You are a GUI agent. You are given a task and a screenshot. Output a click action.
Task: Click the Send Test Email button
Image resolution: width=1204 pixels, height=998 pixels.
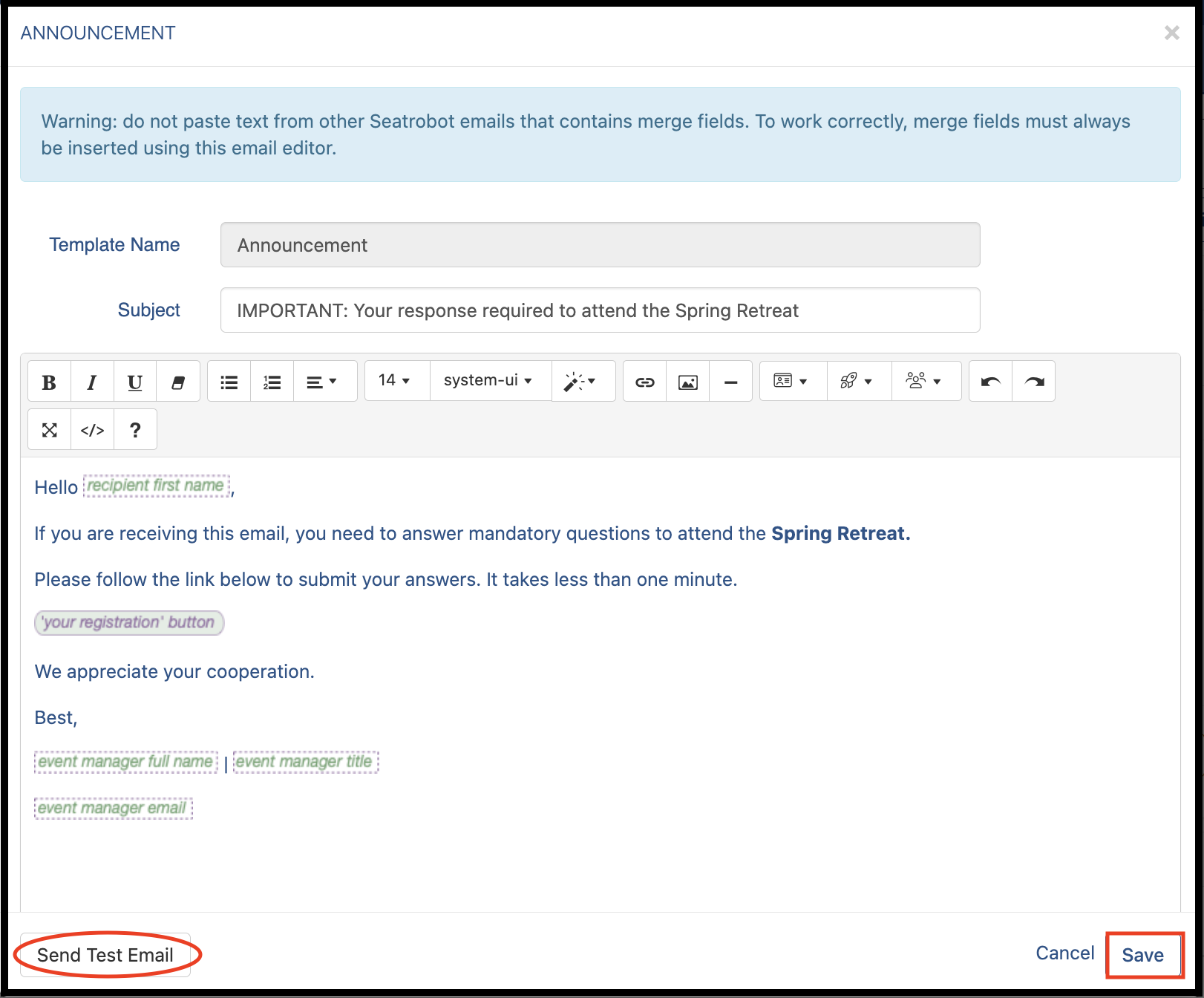[105, 955]
